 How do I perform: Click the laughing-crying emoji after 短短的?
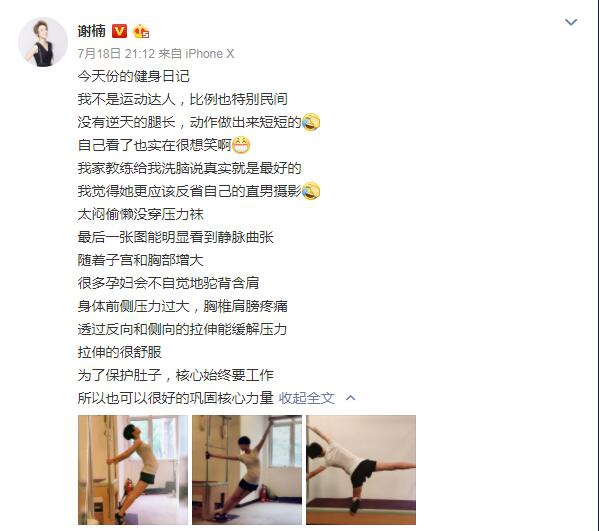[311, 122]
